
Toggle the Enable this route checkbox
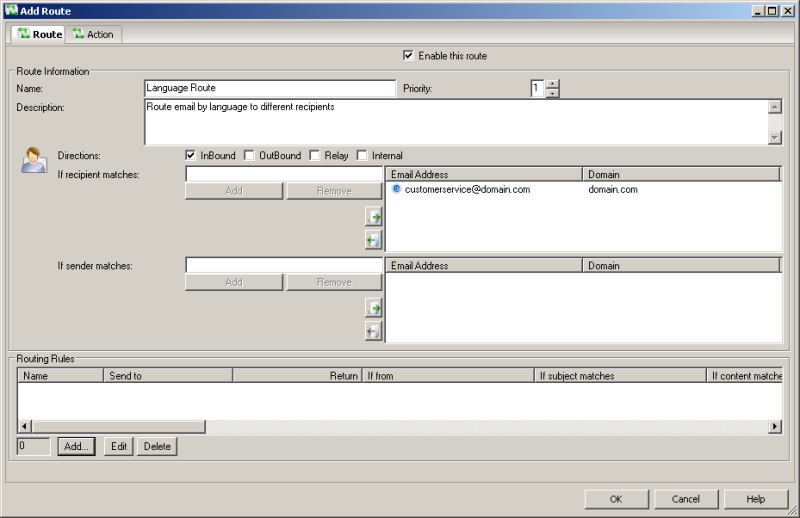pyautogui.click(x=408, y=56)
